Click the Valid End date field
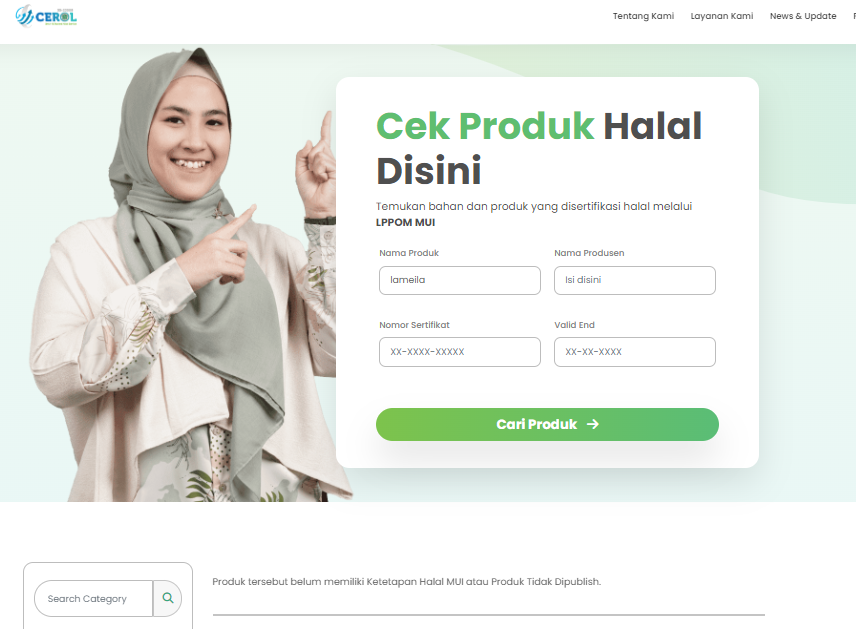 click(635, 352)
